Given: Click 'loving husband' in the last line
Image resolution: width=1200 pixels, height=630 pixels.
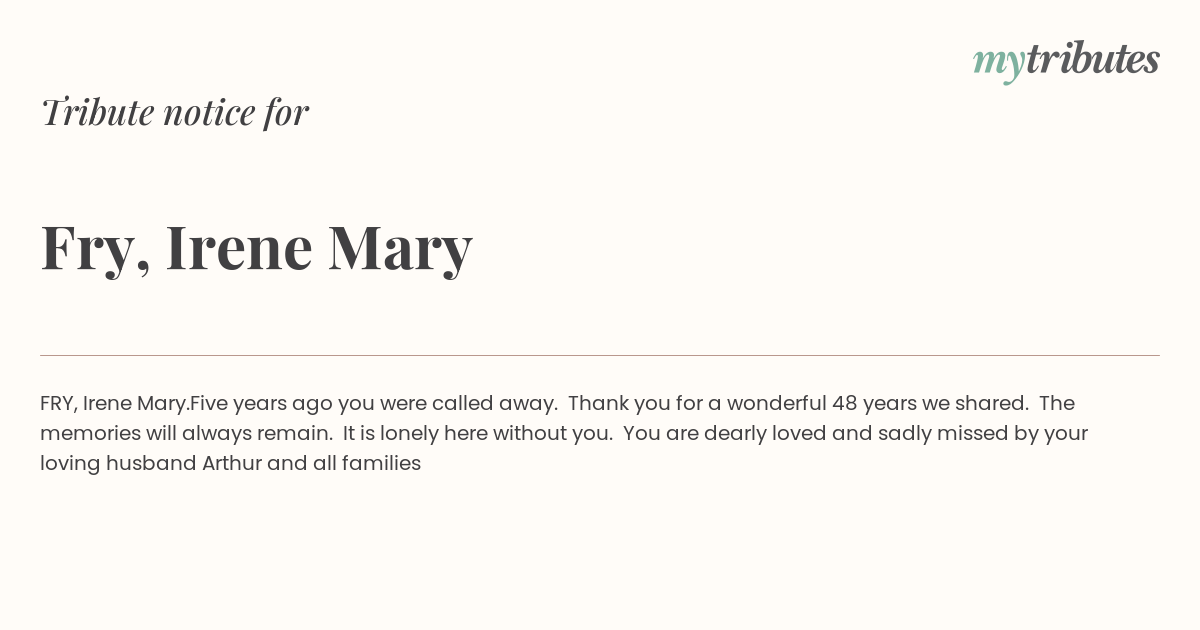Looking at the screenshot, I should coord(118,464).
